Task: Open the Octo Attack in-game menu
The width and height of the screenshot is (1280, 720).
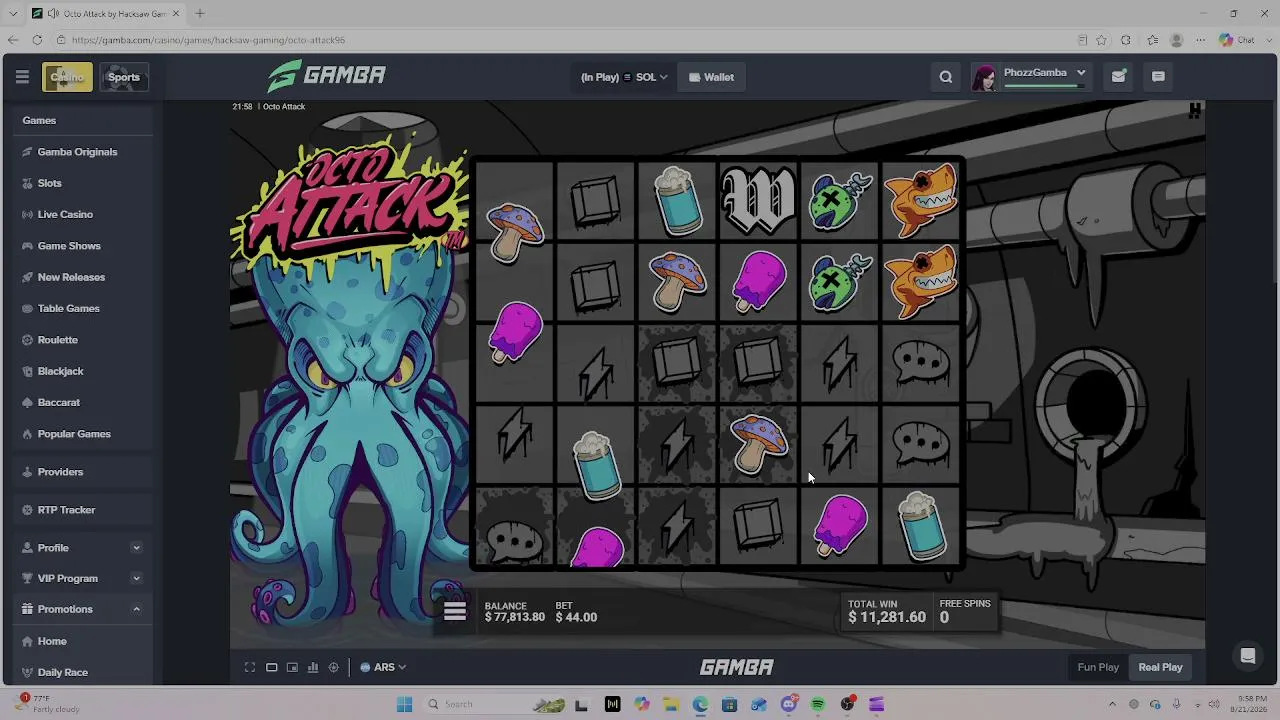Action: click(x=455, y=611)
